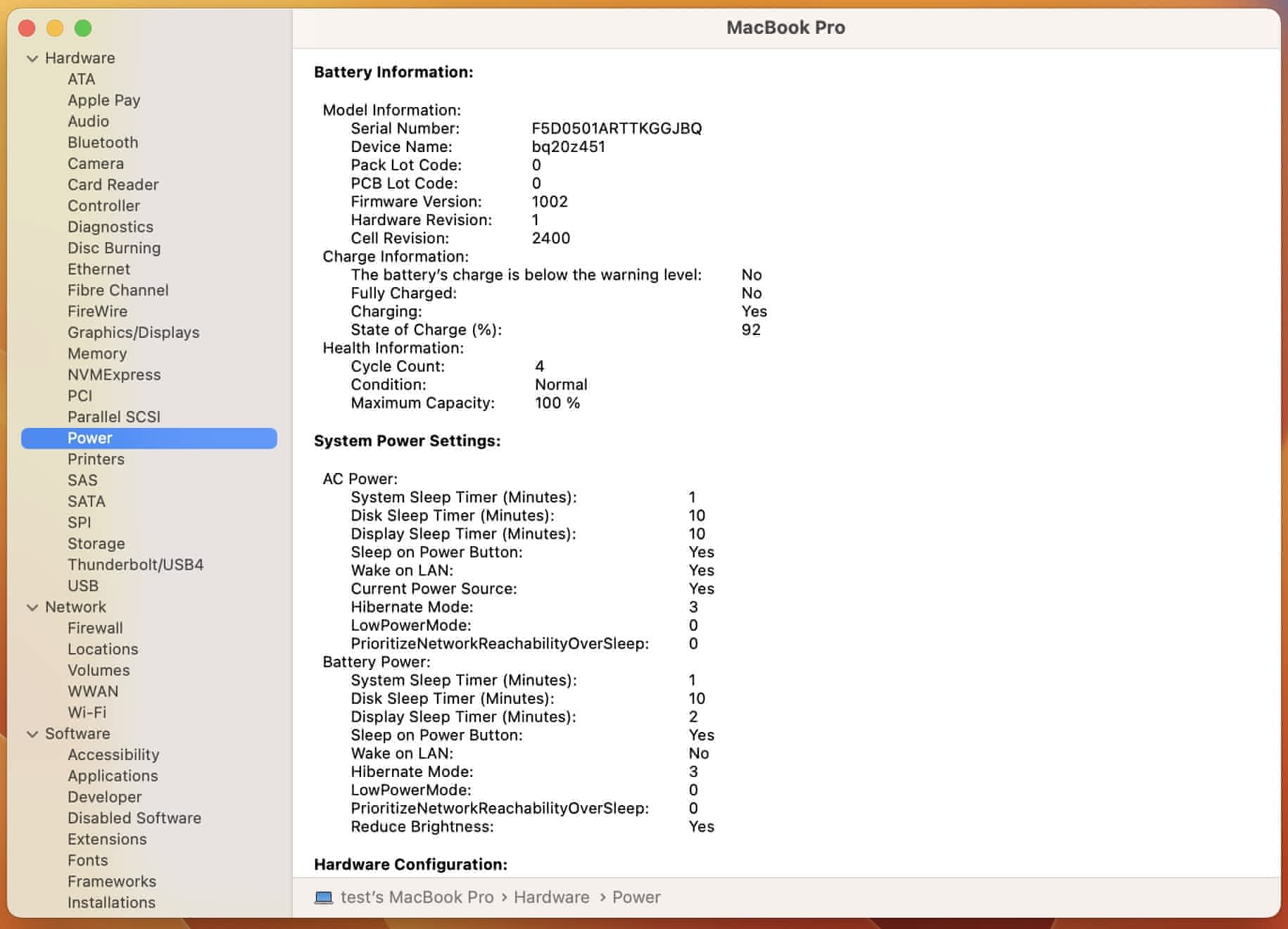Viewport: 1288px width, 929px height.
Task: Open Card Reader information
Action: [113, 184]
